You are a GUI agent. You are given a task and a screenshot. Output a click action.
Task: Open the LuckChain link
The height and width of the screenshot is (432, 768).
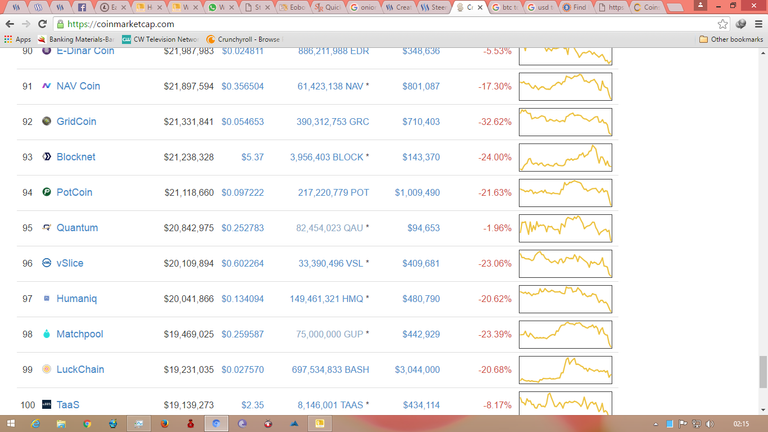click(80, 369)
